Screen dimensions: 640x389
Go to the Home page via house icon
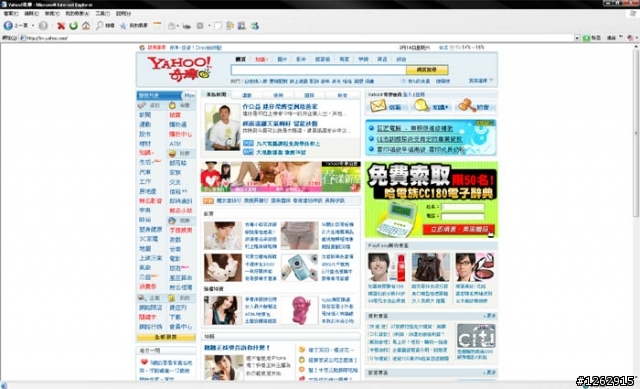(86, 26)
